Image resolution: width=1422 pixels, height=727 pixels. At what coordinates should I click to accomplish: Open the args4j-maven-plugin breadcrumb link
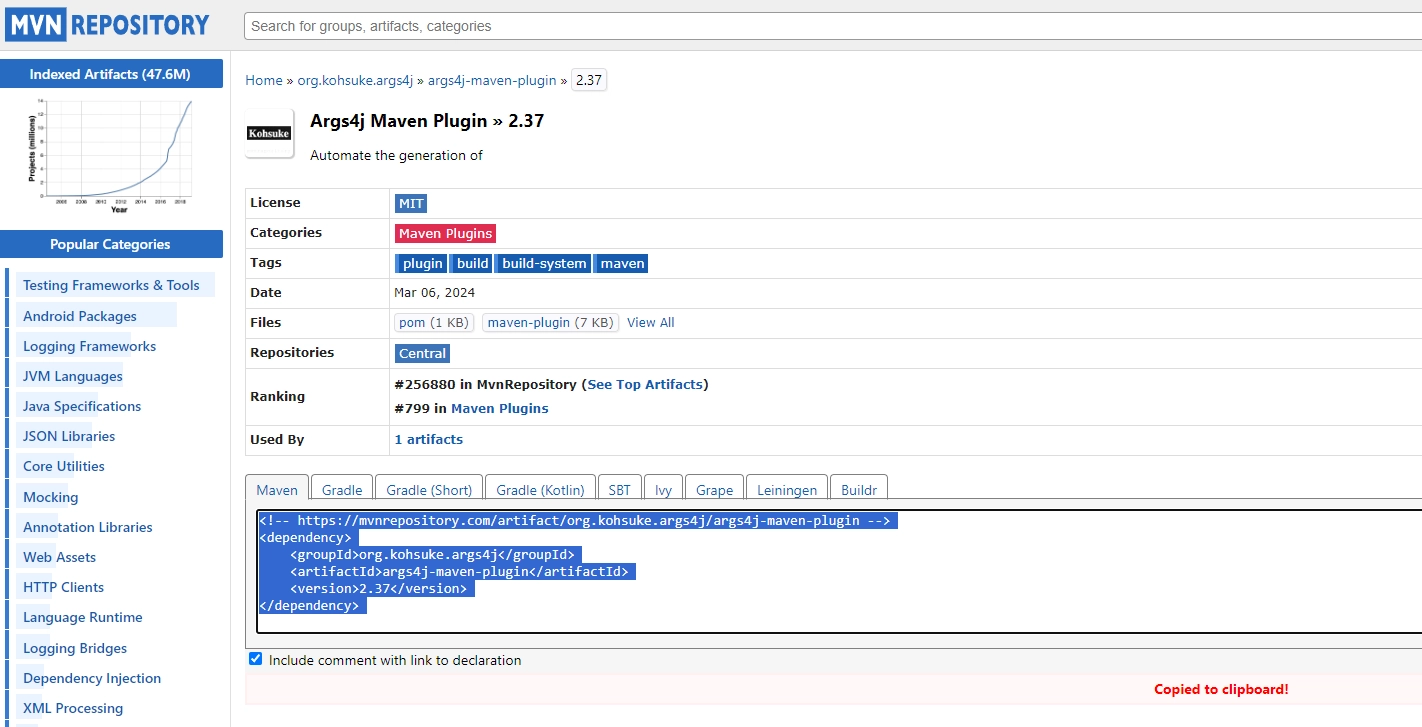492,80
